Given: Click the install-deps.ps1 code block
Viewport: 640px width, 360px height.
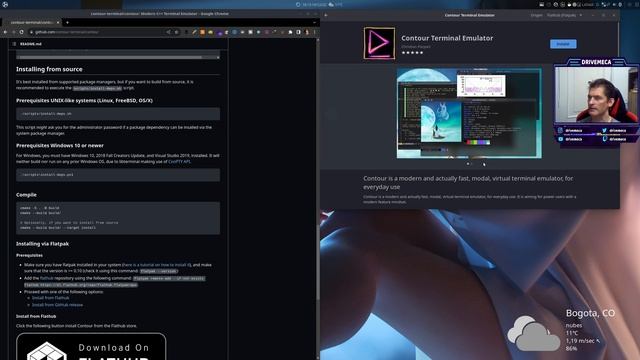Looking at the screenshot, I should click(118, 175).
